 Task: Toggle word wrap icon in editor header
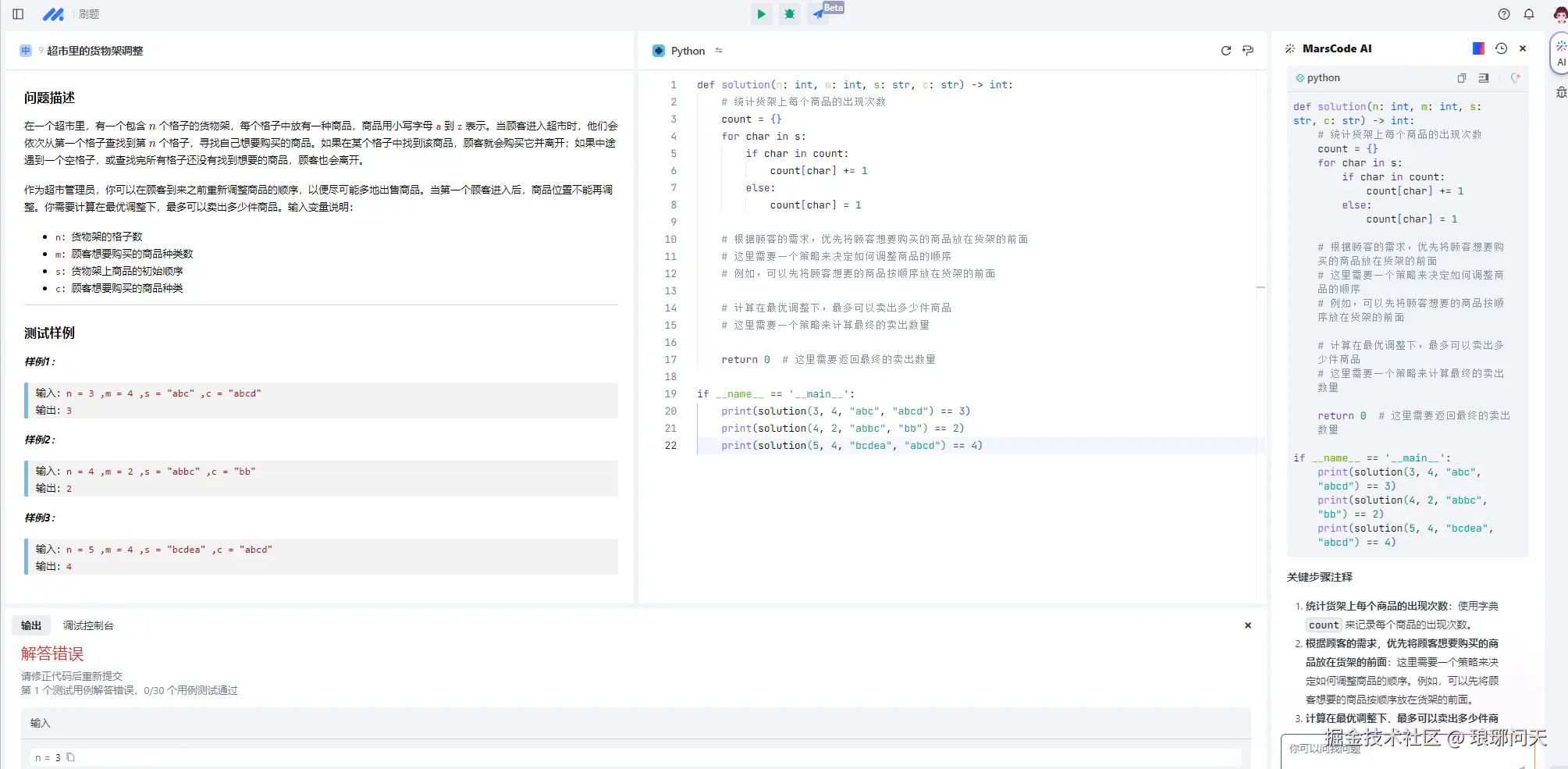pos(1248,51)
